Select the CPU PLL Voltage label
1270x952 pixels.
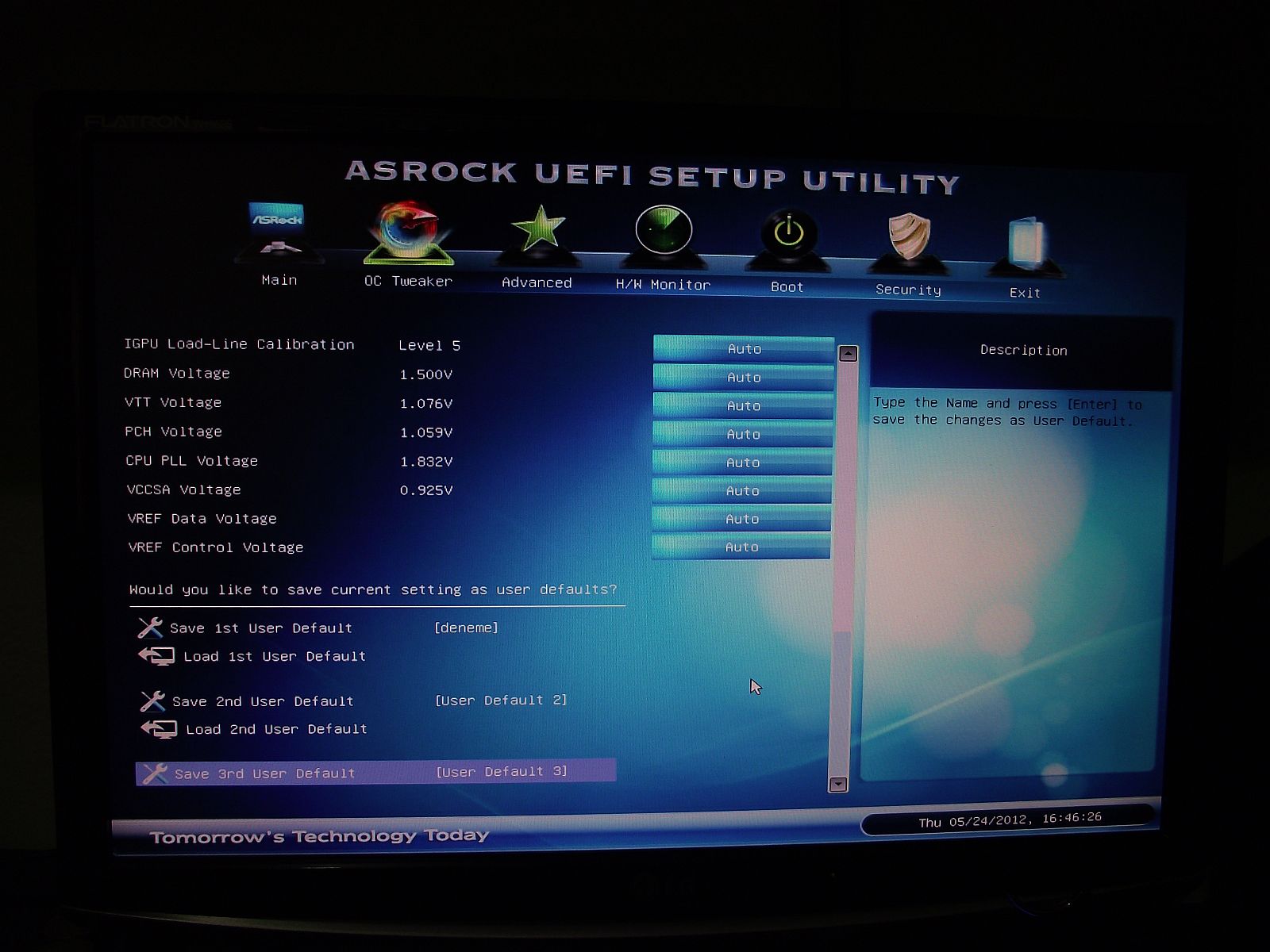click(192, 461)
